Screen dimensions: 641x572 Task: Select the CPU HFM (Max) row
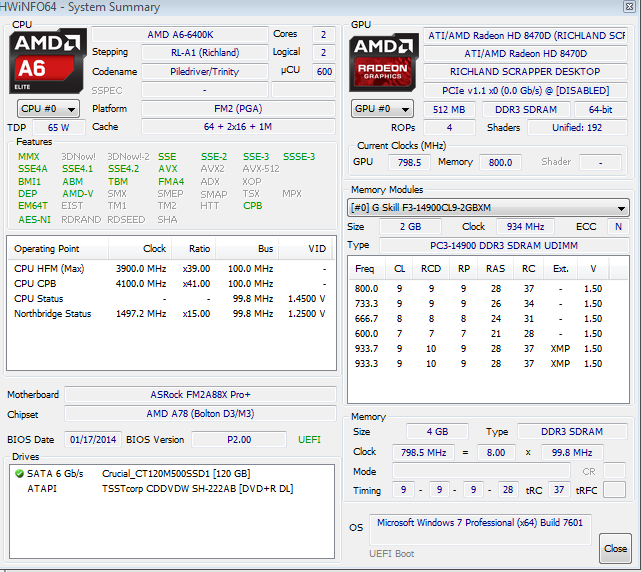171,269
